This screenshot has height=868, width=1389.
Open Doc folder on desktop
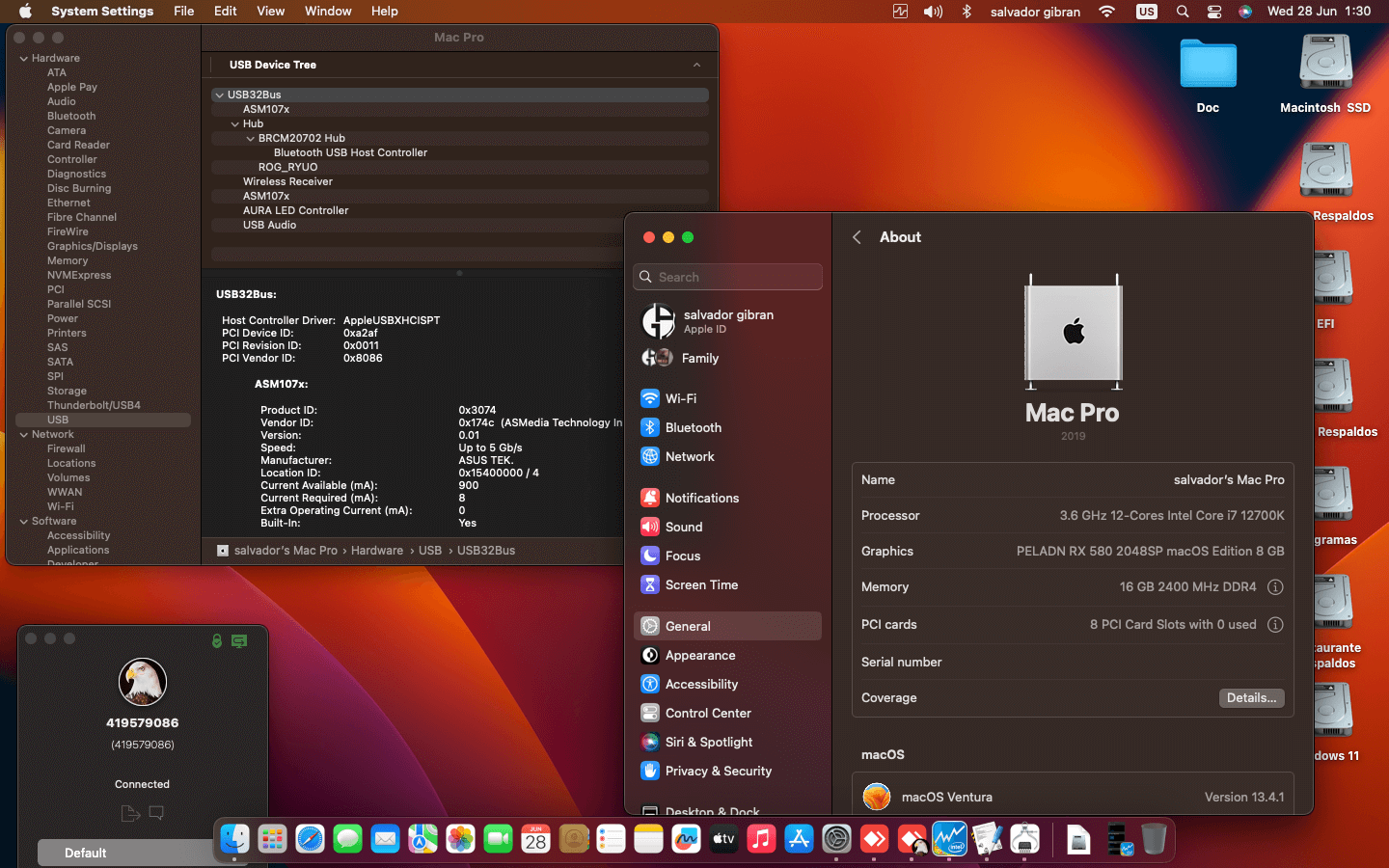[x=1208, y=76]
